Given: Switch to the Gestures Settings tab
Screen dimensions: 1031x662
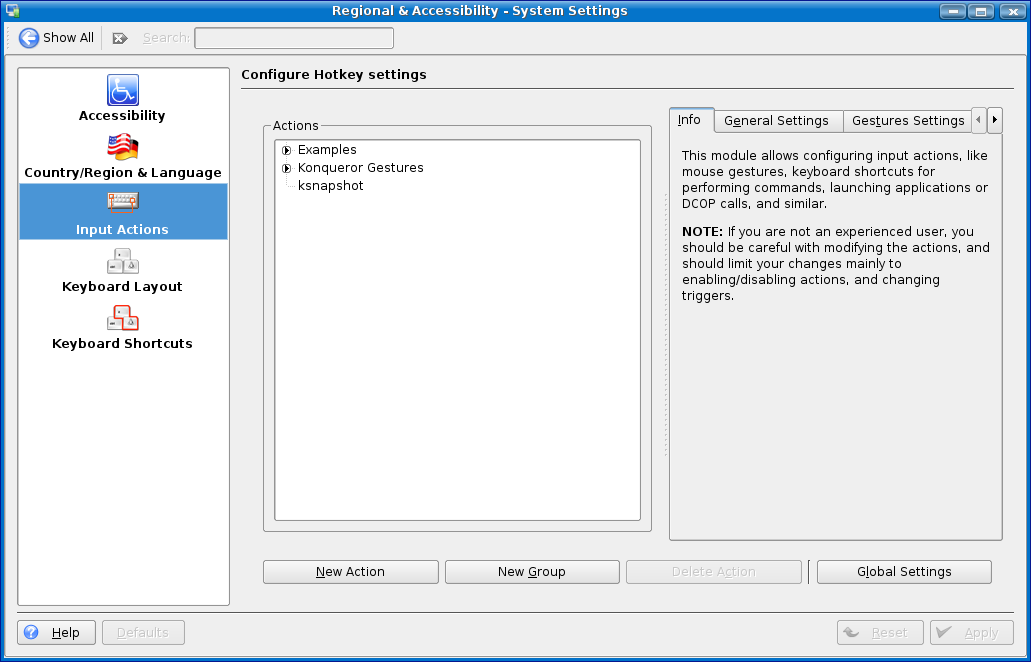Looking at the screenshot, I should click(907, 121).
